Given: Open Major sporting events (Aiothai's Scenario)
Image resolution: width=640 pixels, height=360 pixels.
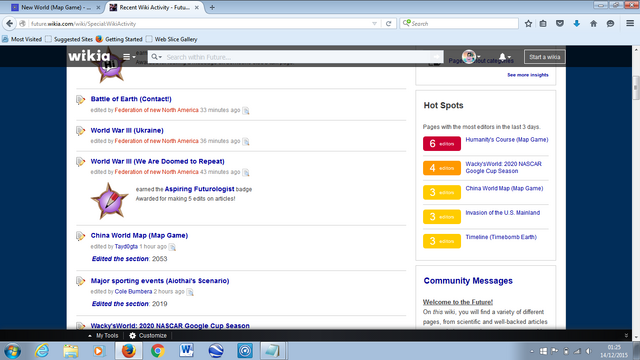Looking at the screenshot, I should 160,280.
